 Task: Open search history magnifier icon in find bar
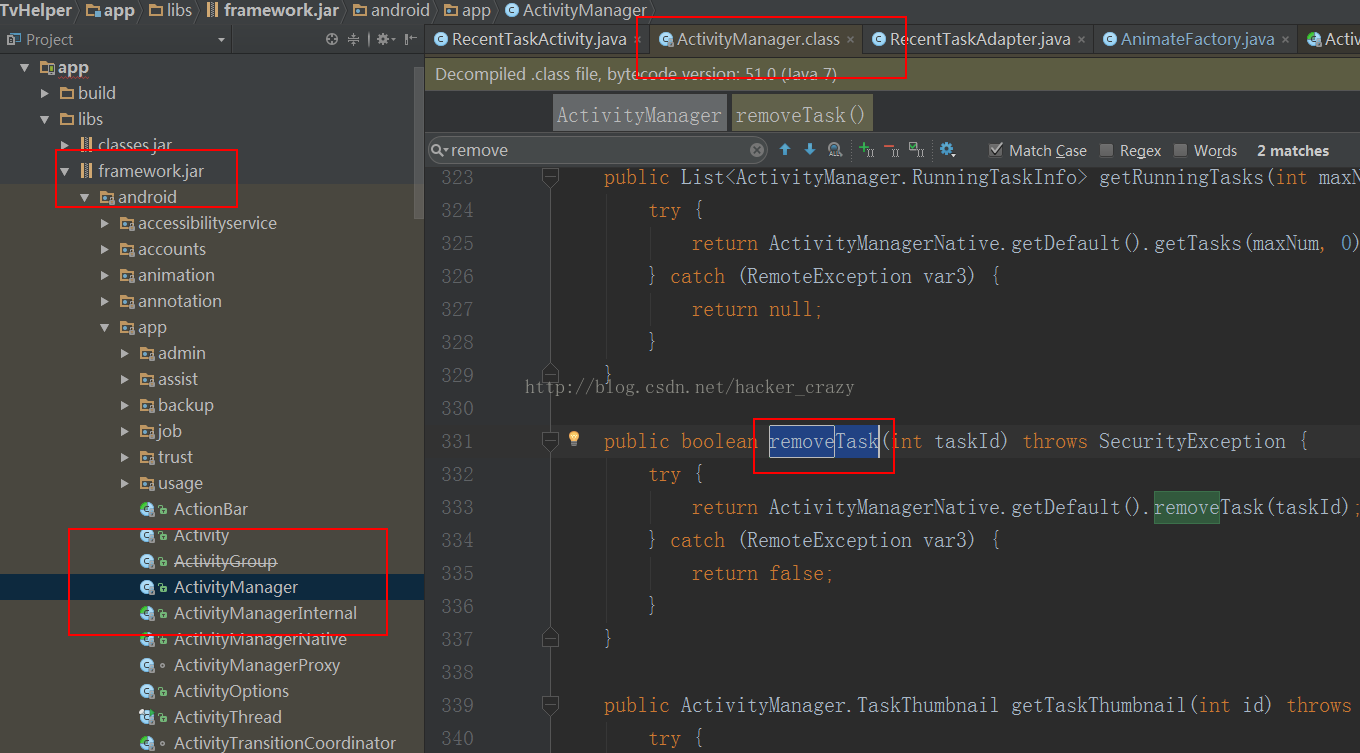click(x=439, y=150)
